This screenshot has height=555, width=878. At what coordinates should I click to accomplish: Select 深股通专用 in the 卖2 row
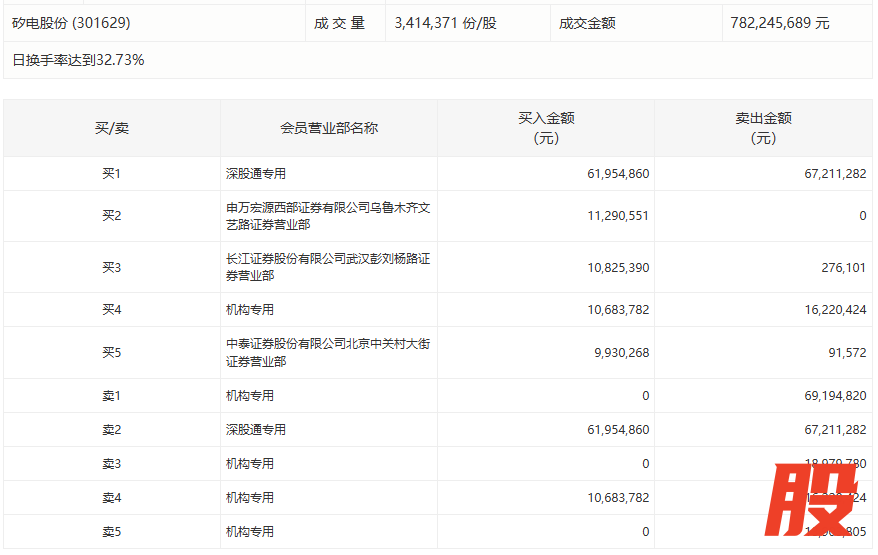[256, 430]
